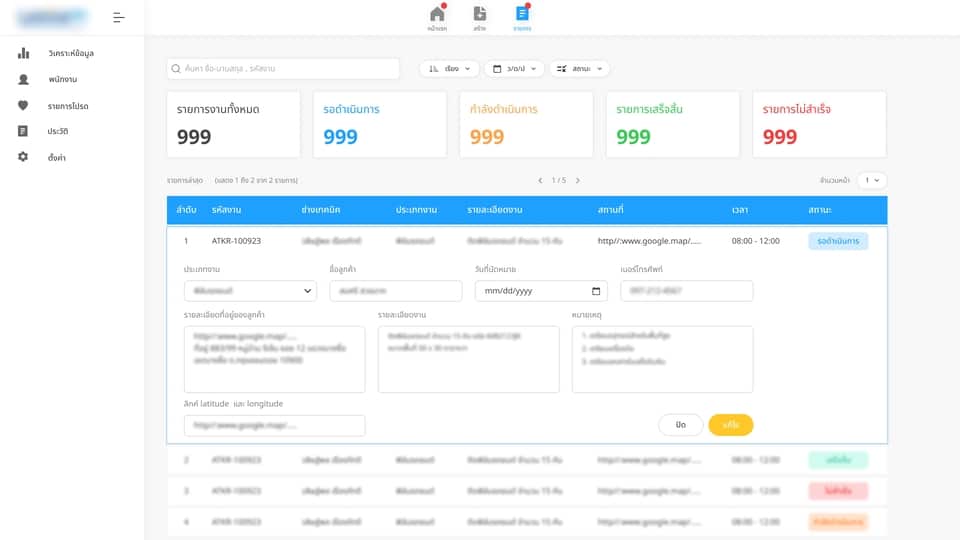This screenshot has height=540, width=960.
Task: Click the document icon beside ประวัติ
Action: pos(23,131)
